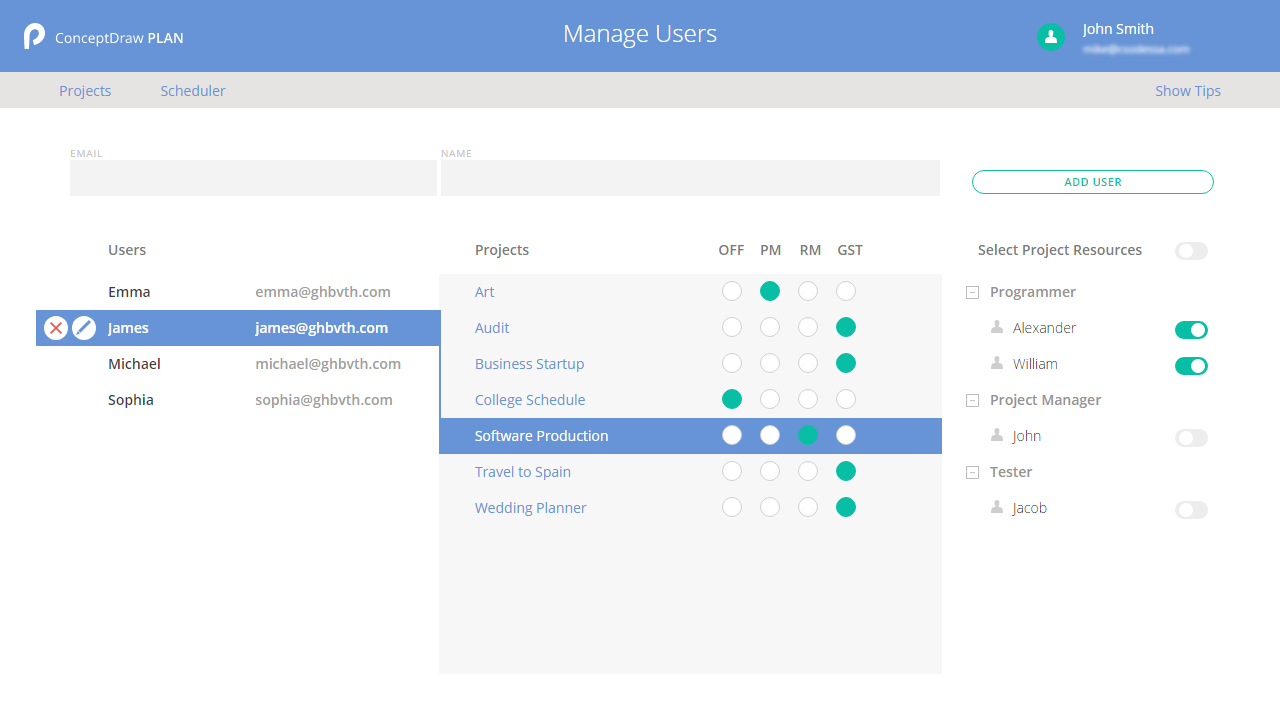Viewport: 1280px width, 720px height.
Task: Click the person icon next to William
Action: pyautogui.click(x=997, y=363)
